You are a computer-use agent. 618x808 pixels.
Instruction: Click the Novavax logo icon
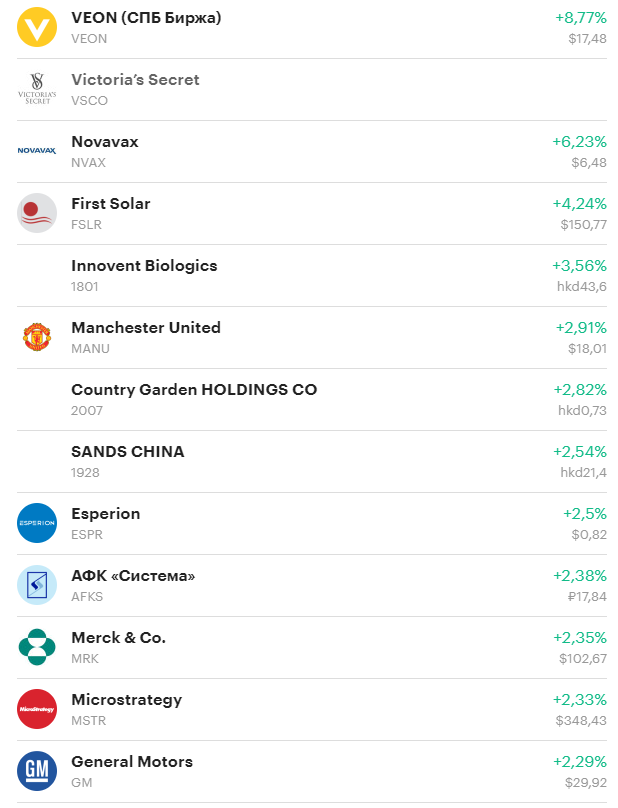[37, 151]
